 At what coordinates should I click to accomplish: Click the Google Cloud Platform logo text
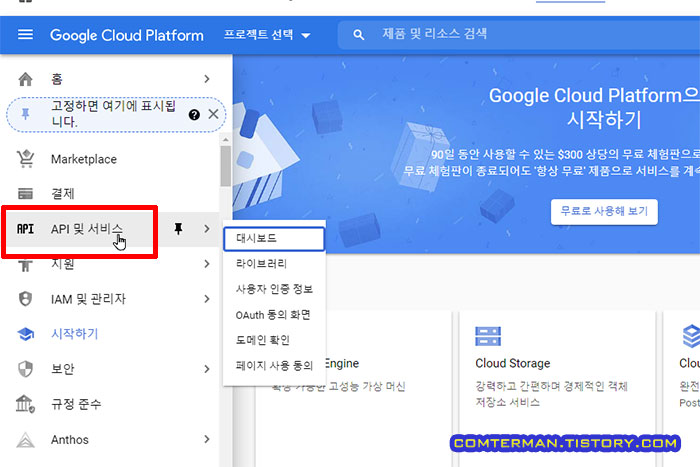127,35
